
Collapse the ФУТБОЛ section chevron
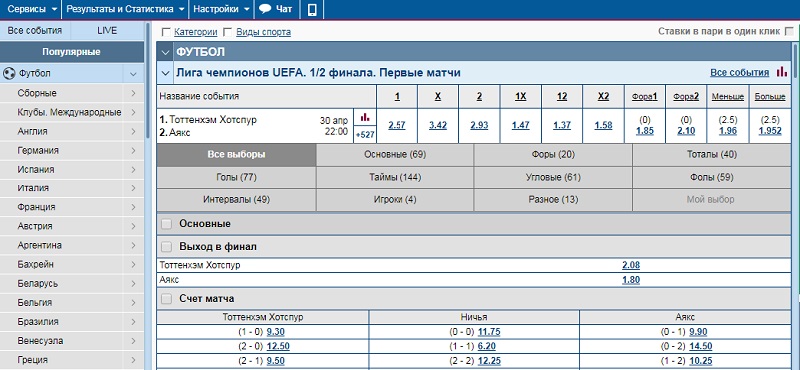tap(165, 52)
